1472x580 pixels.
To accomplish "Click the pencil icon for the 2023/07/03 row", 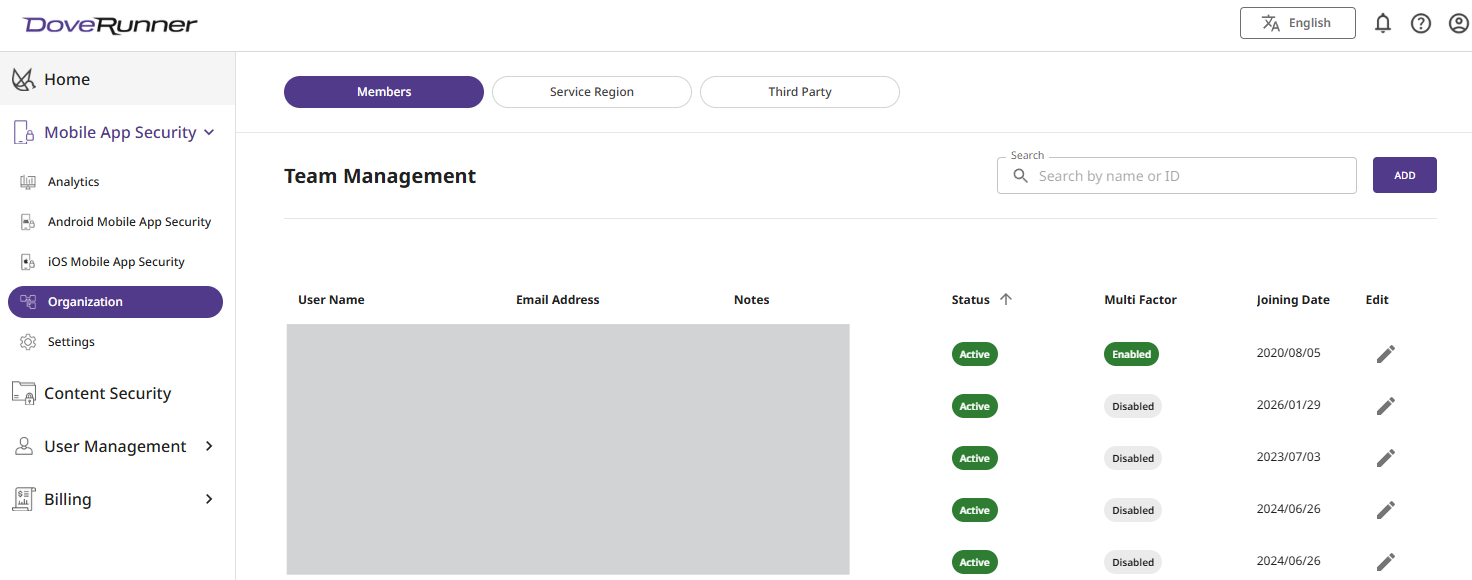I will click(1385, 458).
